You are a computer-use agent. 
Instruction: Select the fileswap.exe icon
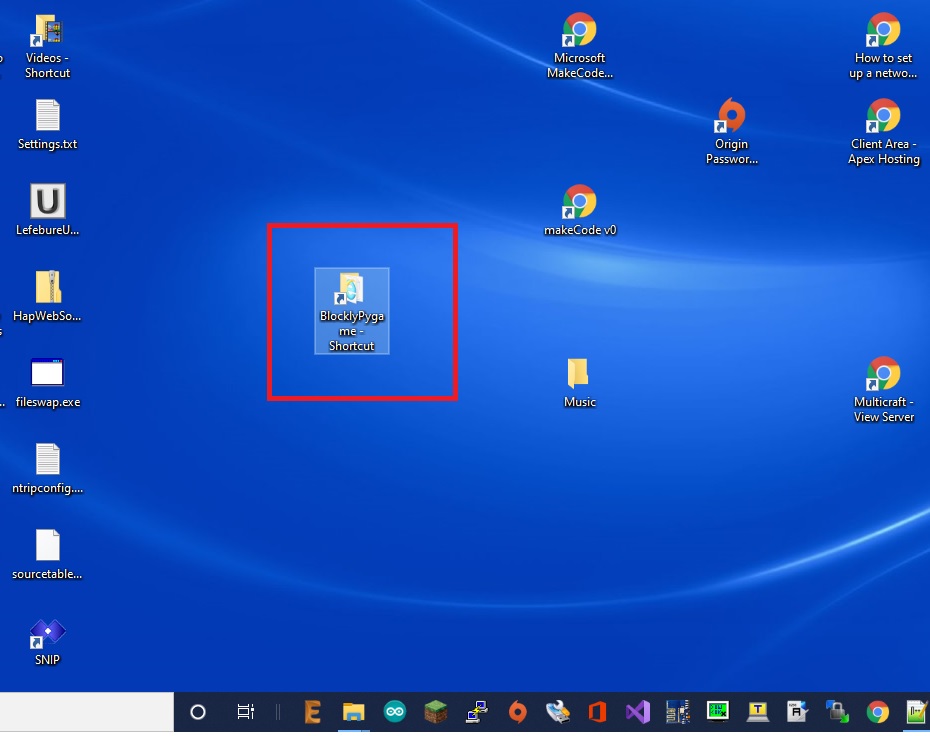[47, 374]
